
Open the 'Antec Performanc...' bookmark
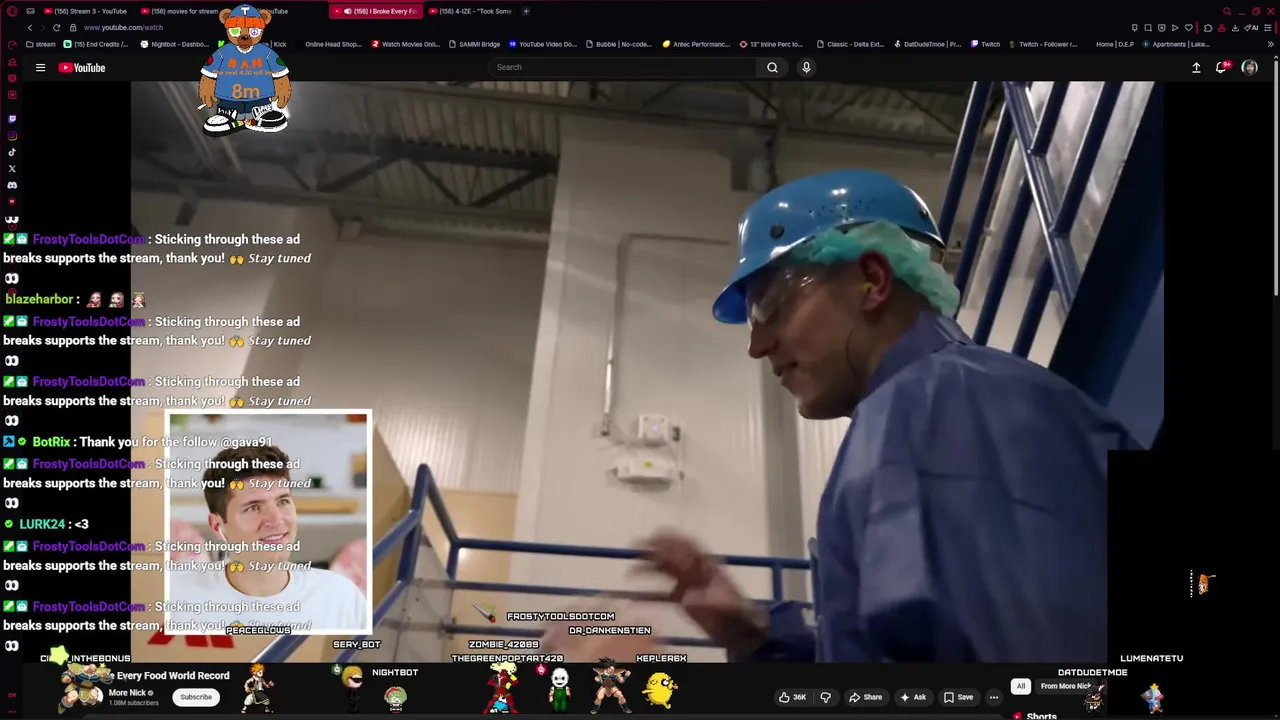pyautogui.click(x=696, y=44)
